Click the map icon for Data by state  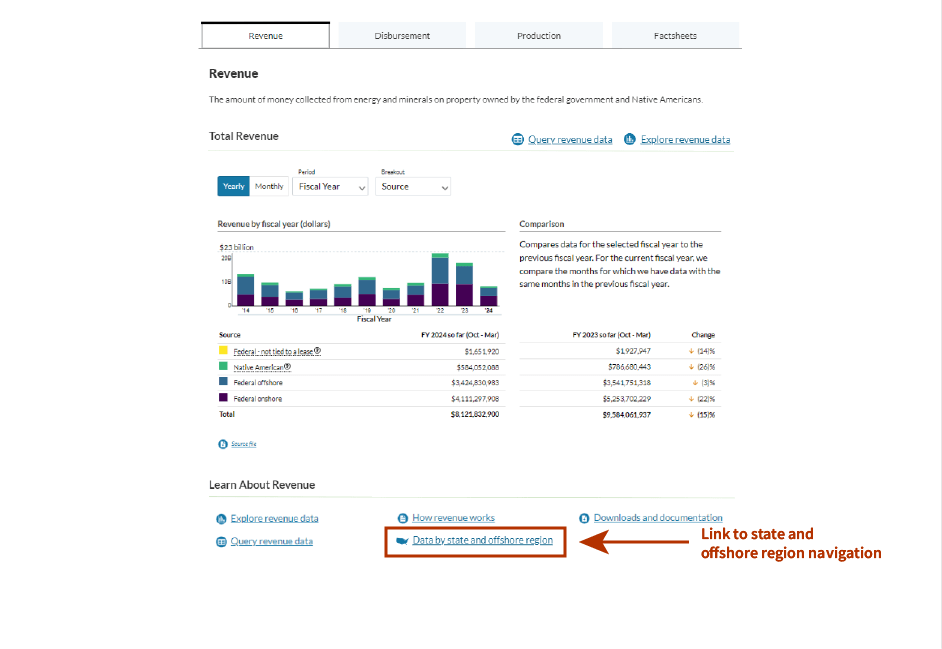tap(402, 541)
